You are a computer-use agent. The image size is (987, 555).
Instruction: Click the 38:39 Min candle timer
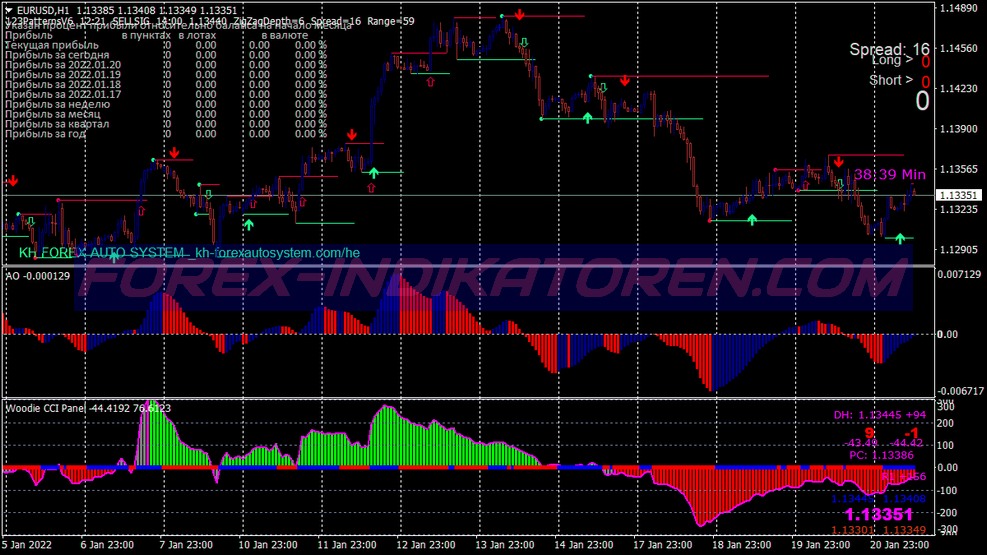tap(889, 174)
